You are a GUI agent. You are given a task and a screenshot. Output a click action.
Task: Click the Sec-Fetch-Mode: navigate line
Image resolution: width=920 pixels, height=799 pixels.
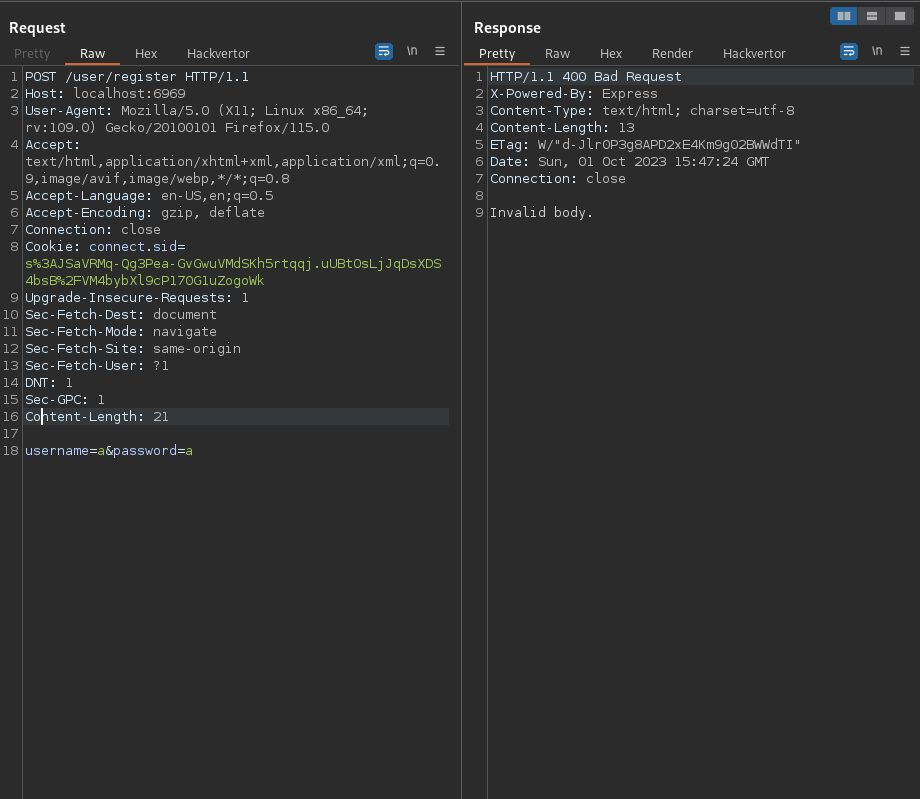[x=121, y=331]
